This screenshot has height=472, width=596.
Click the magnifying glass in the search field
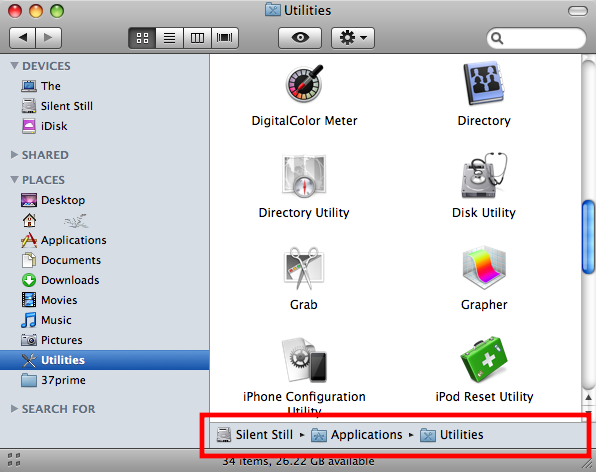click(497, 38)
